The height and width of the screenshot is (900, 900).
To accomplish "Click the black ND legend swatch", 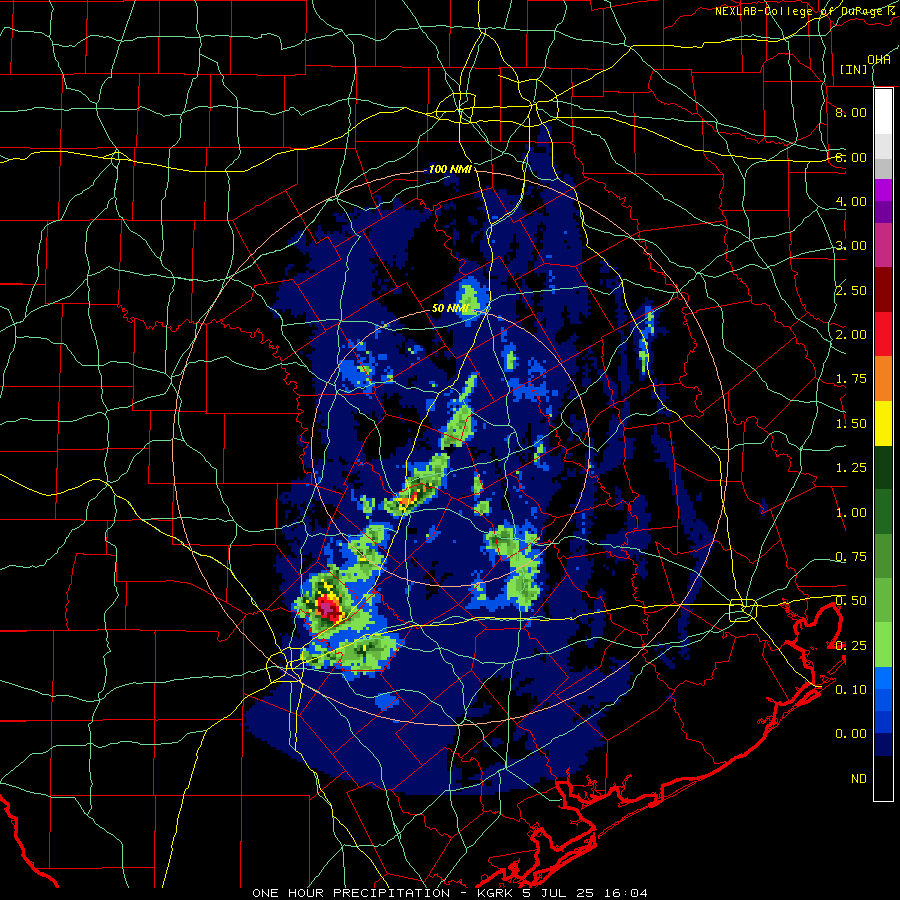I will pyautogui.click(x=883, y=778).
